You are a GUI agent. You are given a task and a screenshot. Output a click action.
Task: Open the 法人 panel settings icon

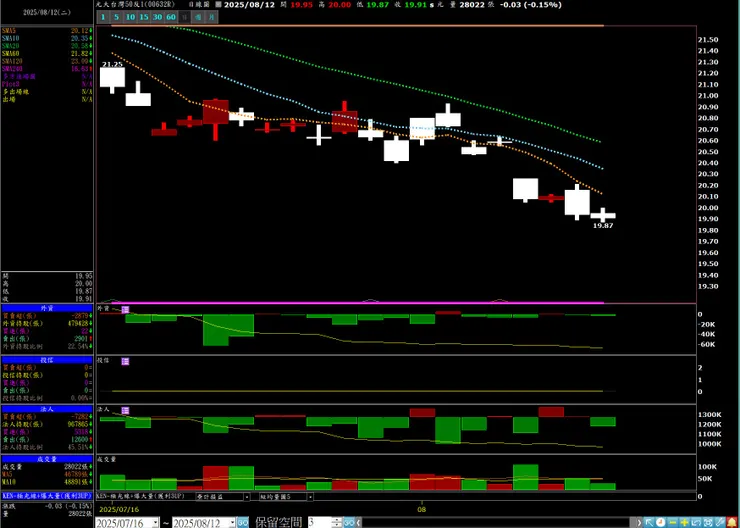point(126,411)
